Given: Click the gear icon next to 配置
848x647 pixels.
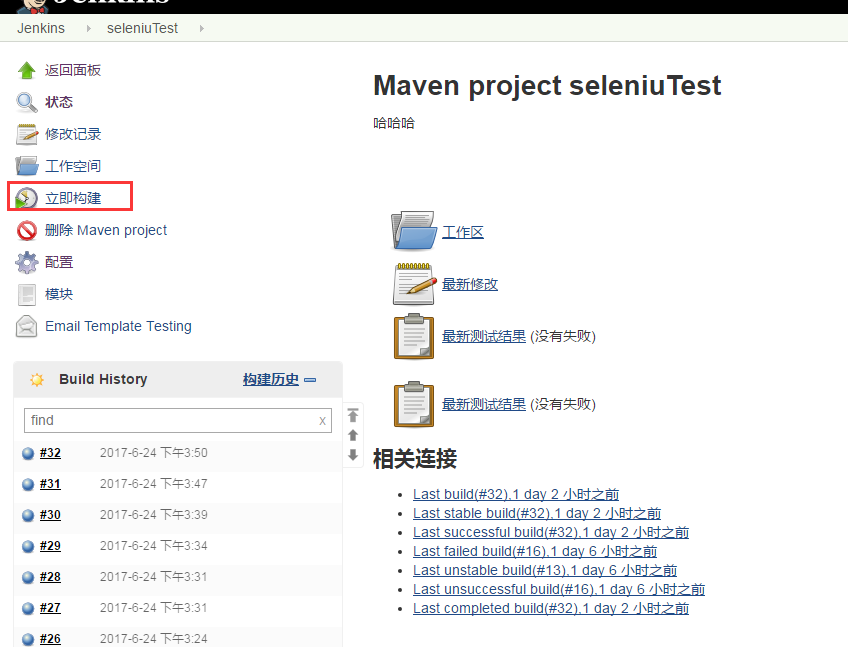Looking at the screenshot, I should pos(26,262).
